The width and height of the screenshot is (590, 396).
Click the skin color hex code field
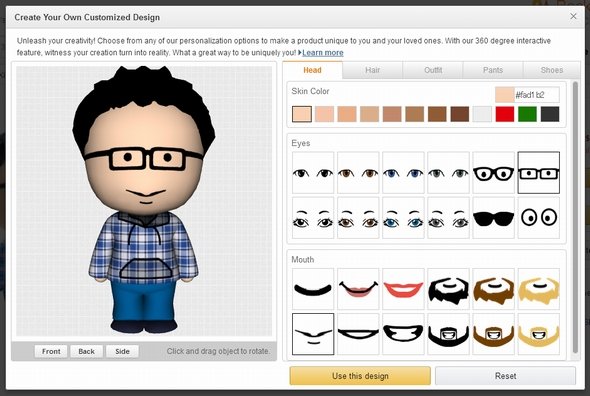tap(536, 95)
